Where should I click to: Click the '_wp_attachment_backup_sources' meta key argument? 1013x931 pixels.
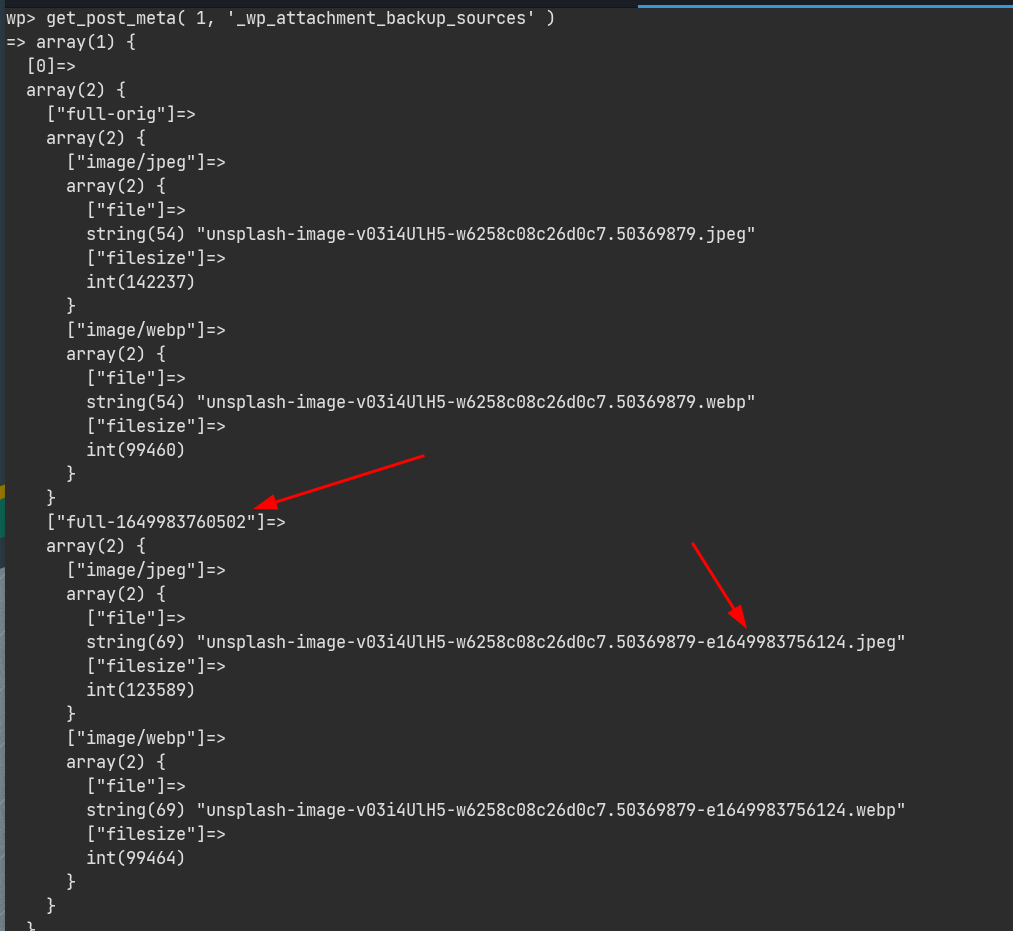381,18
